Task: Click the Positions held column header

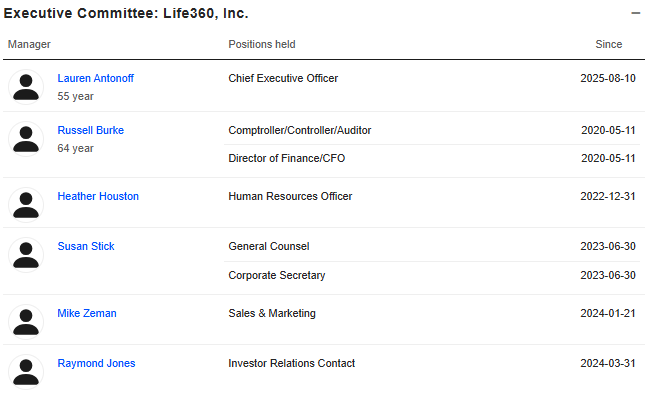Action: point(262,44)
